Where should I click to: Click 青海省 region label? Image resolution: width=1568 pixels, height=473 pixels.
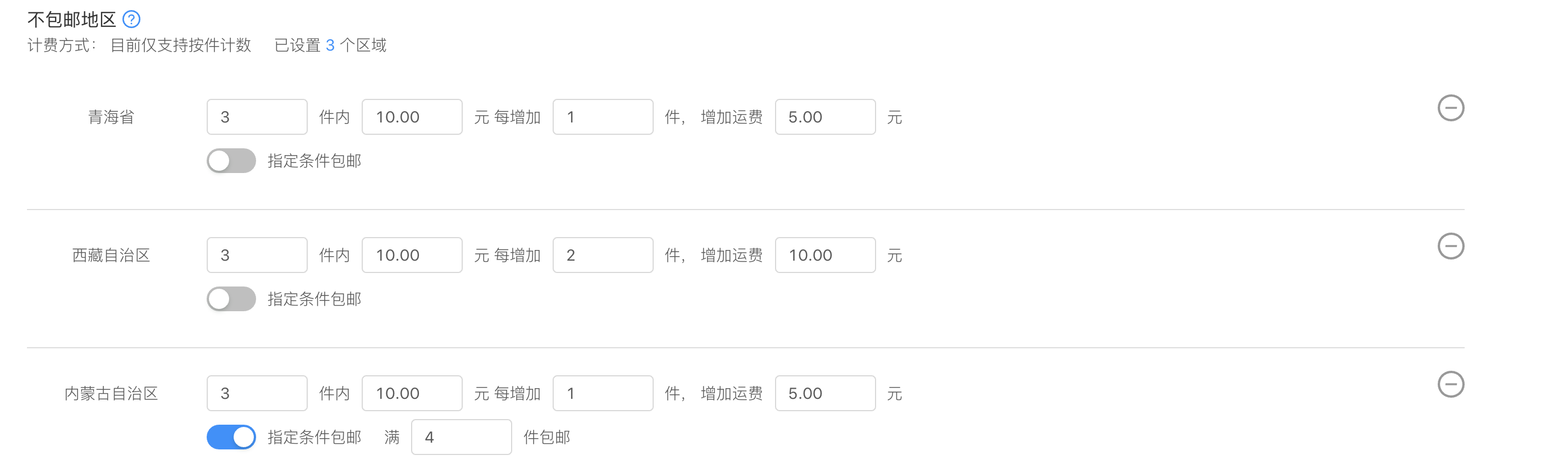[x=111, y=117]
